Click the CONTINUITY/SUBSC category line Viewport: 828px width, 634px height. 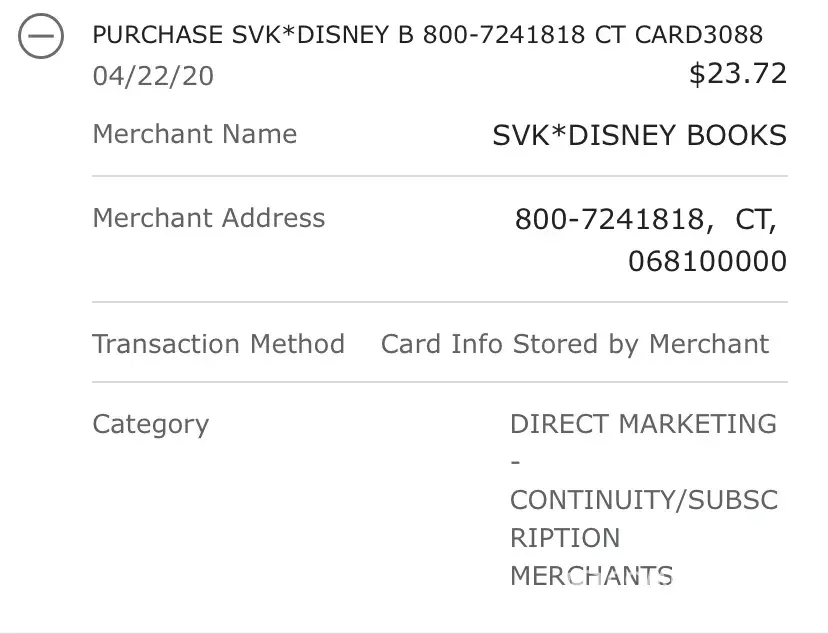(643, 499)
